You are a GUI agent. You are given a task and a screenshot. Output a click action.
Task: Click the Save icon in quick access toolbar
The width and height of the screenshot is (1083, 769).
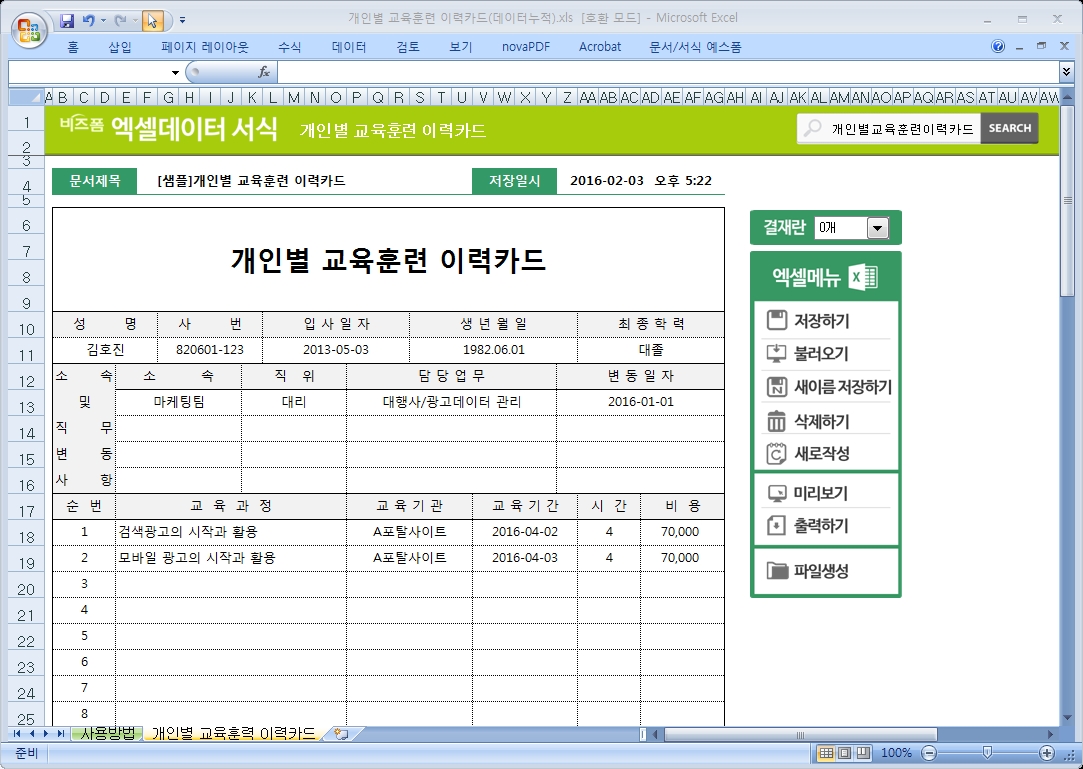click(67, 19)
